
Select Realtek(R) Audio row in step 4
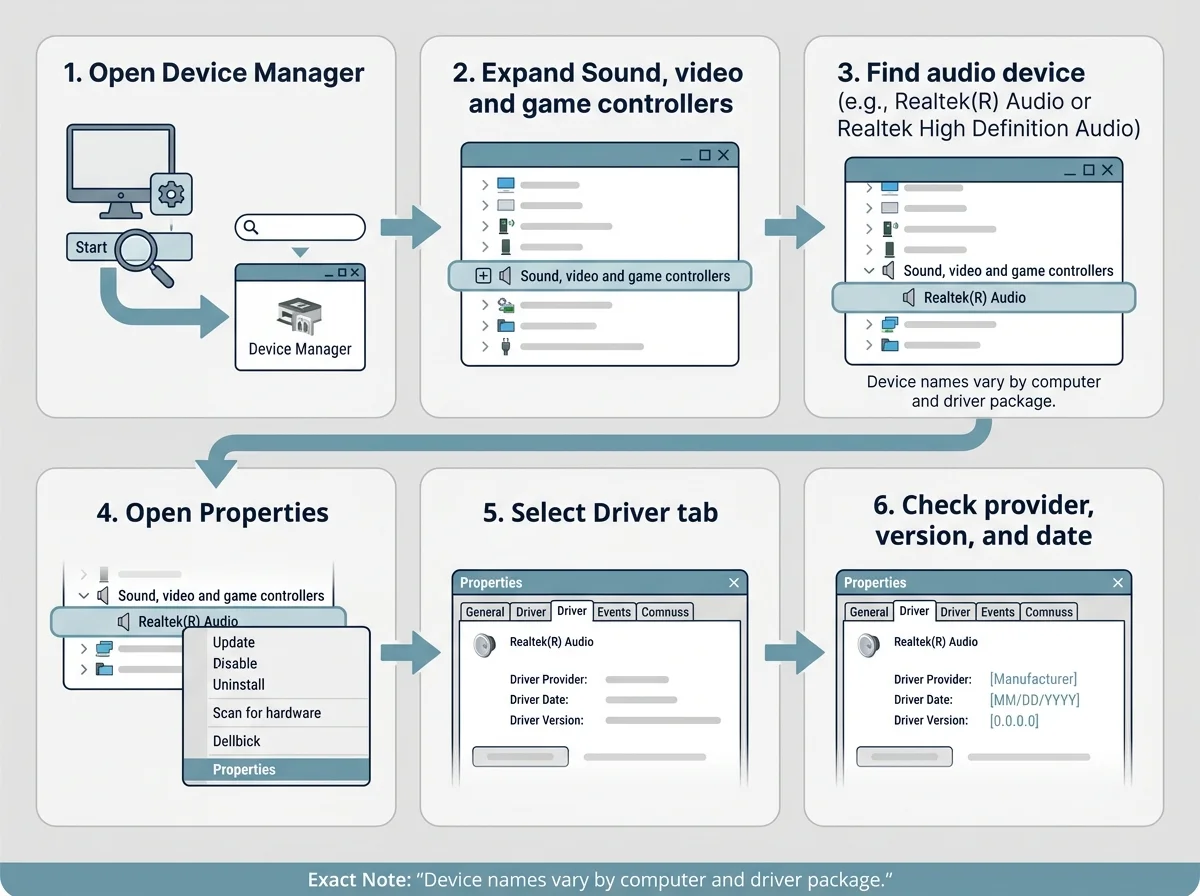(x=198, y=621)
